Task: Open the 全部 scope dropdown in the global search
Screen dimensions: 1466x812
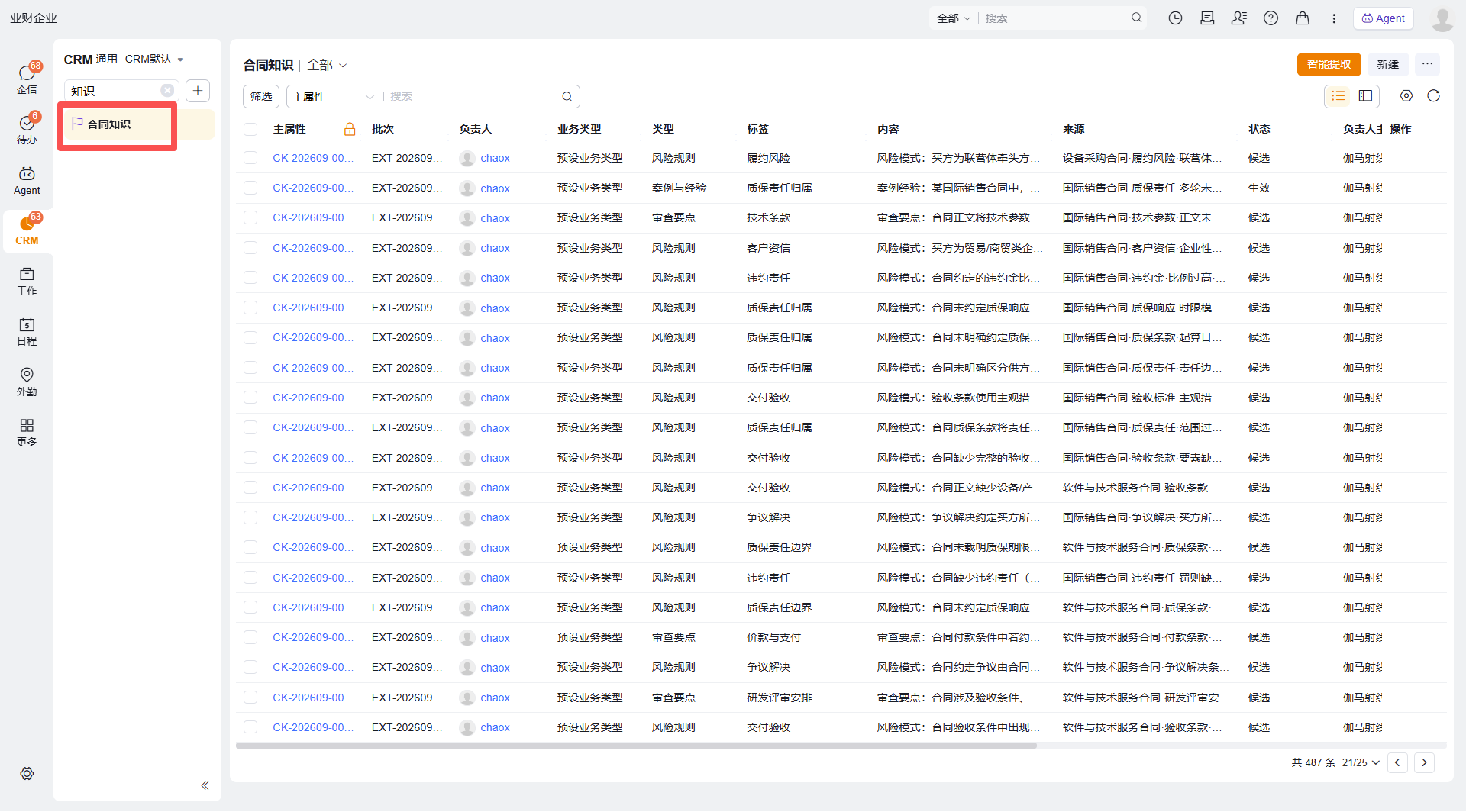Action: click(x=954, y=18)
